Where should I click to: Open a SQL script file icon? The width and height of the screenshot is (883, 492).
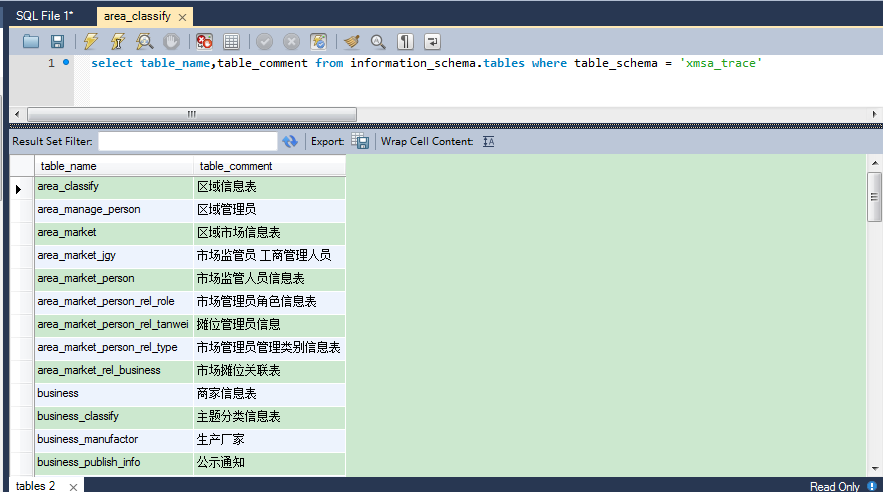pyautogui.click(x=31, y=42)
